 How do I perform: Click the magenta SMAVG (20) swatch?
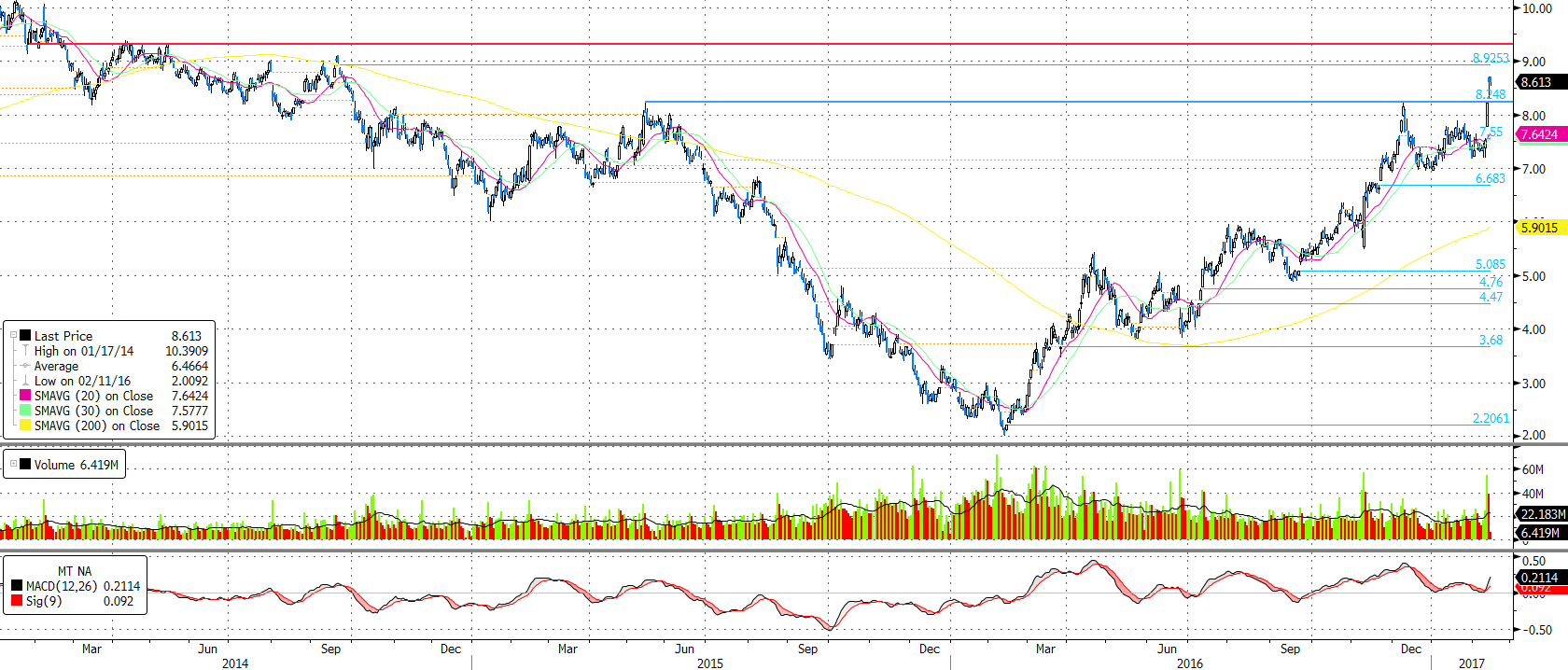pyautogui.click(x=26, y=396)
